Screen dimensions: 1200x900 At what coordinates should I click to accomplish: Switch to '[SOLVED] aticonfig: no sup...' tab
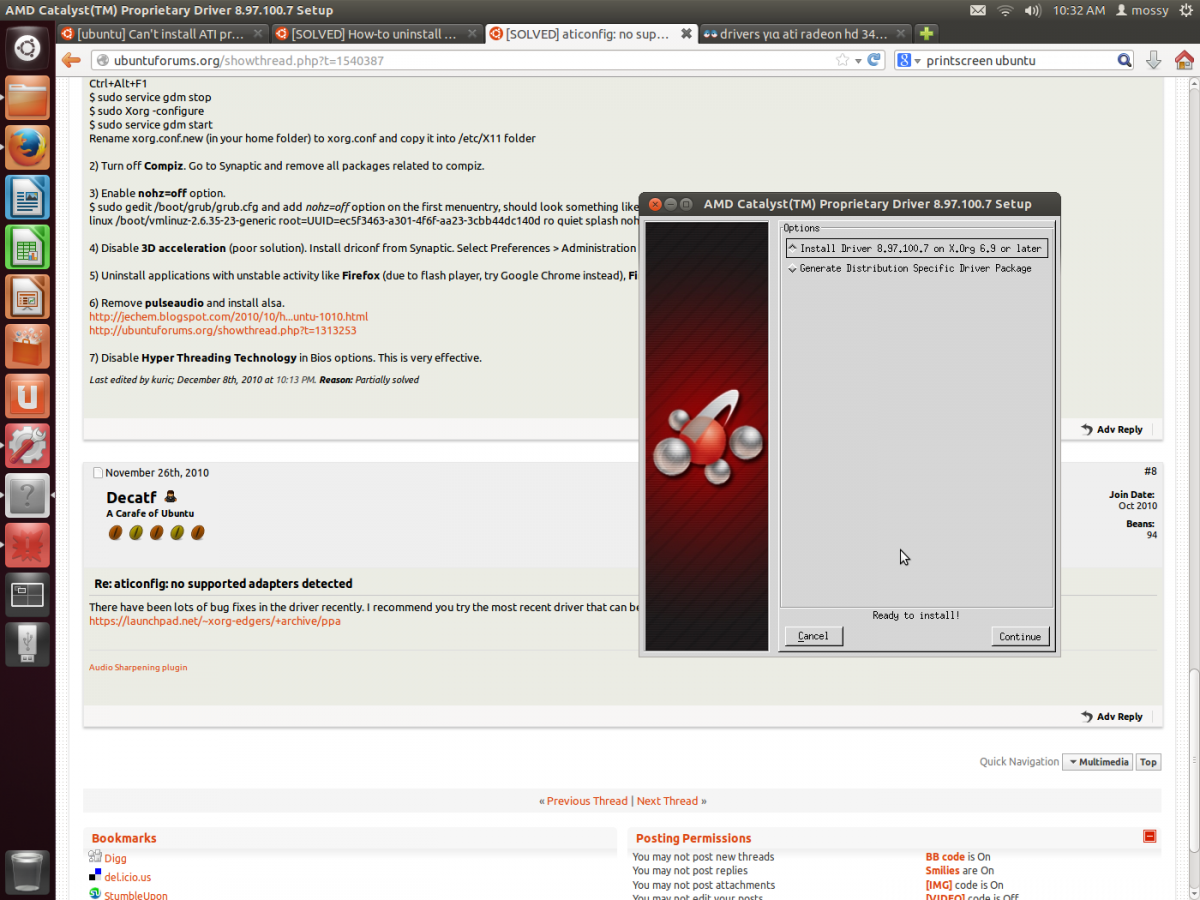(x=590, y=34)
